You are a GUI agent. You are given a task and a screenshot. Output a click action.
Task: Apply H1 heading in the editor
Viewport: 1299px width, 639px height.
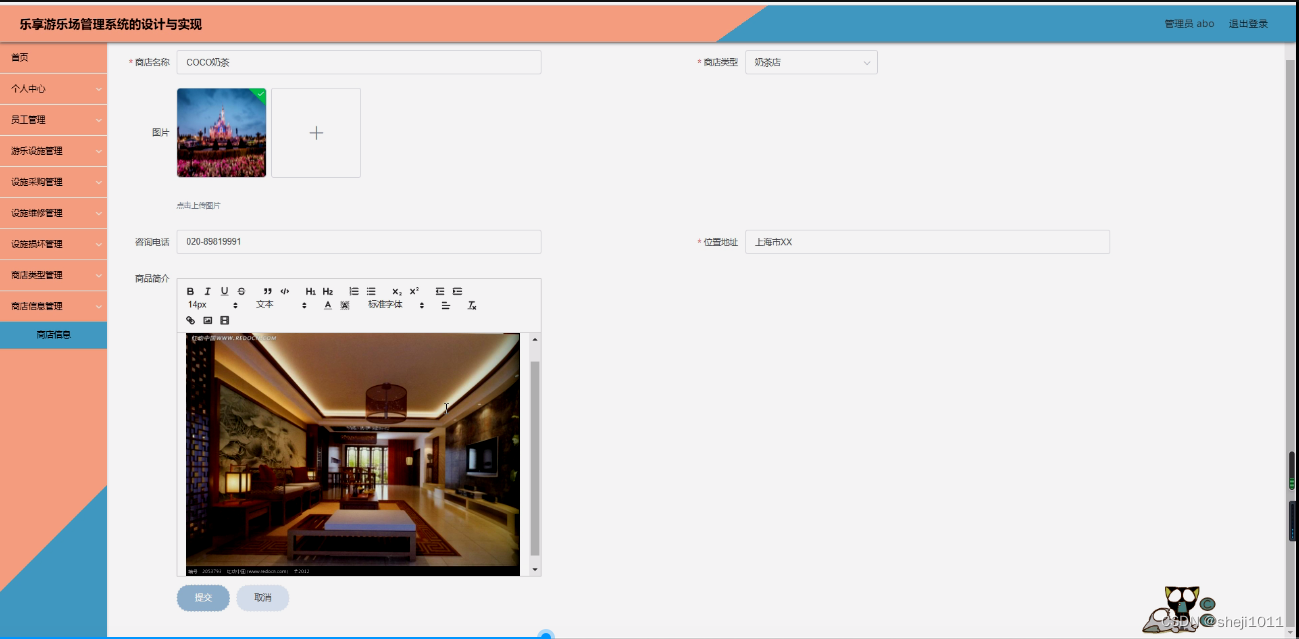pos(310,290)
